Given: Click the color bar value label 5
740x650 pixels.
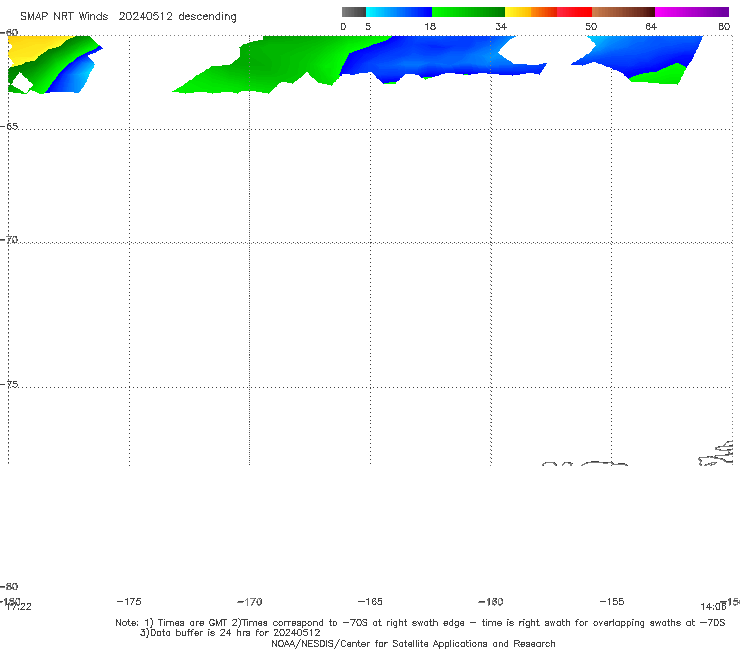Looking at the screenshot, I should click(x=368, y=26).
